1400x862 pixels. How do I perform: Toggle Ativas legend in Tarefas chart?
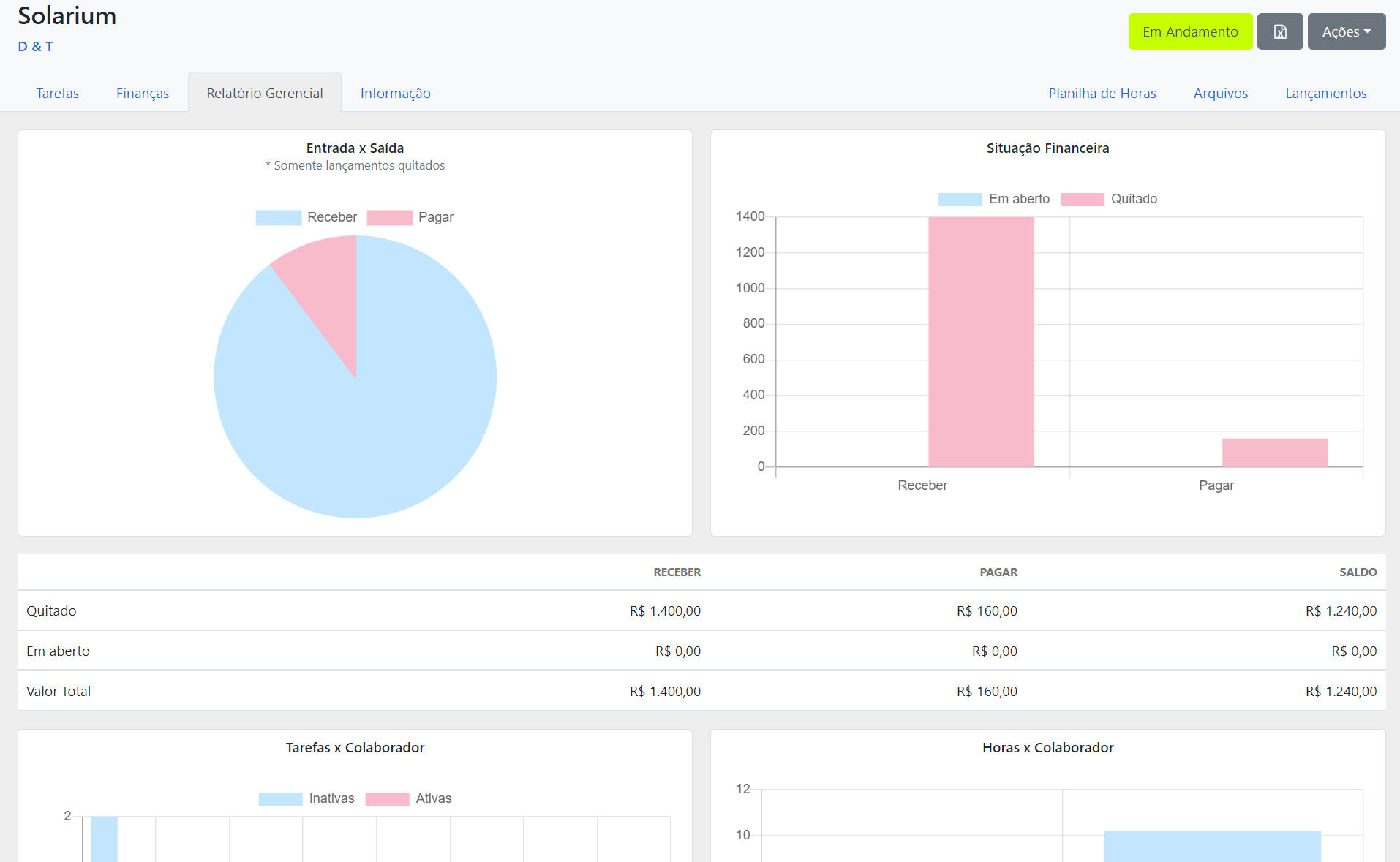pyautogui.click(x=409, y=798)
